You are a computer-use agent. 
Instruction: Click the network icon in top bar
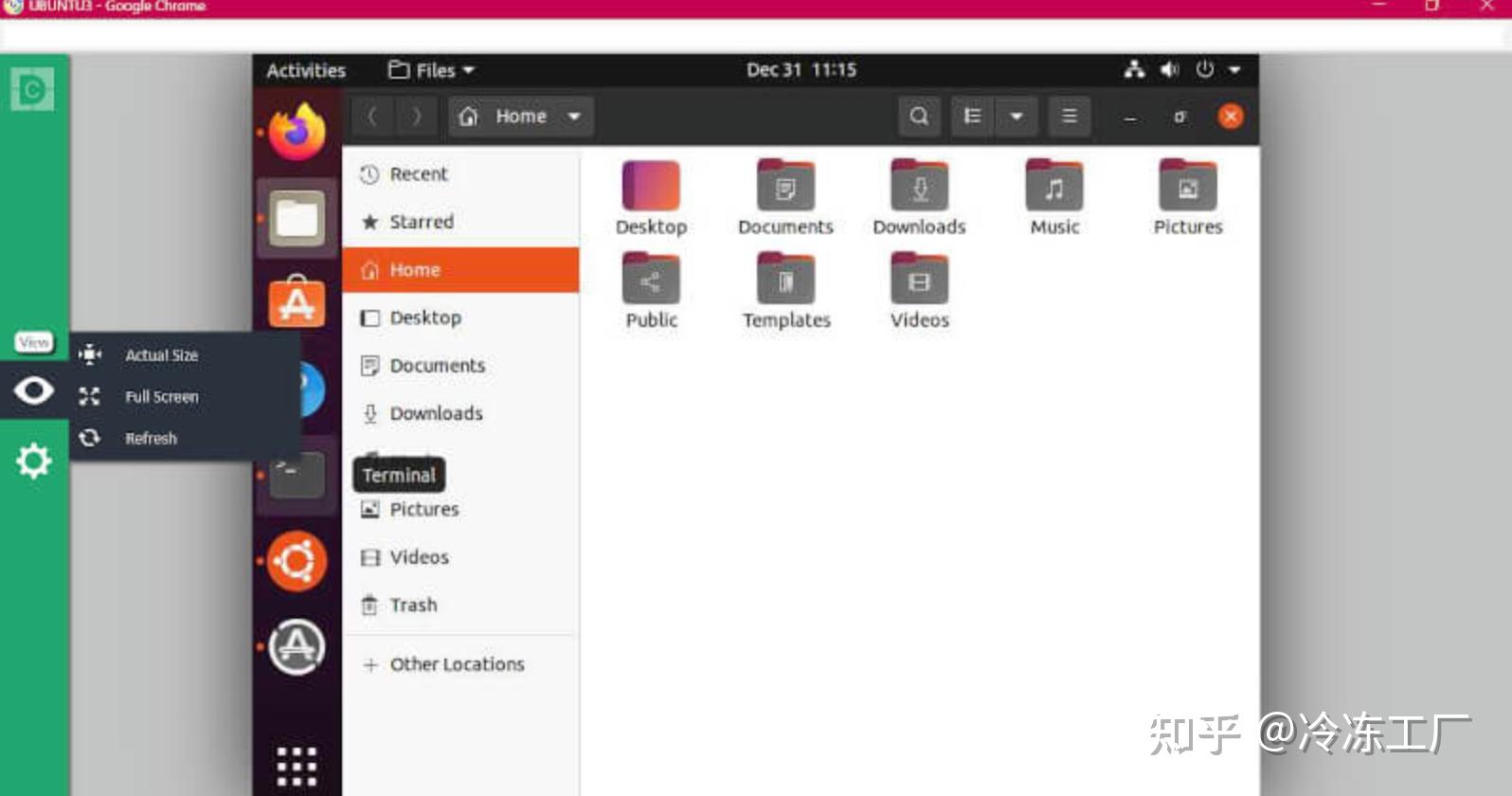pos(1134,69)
